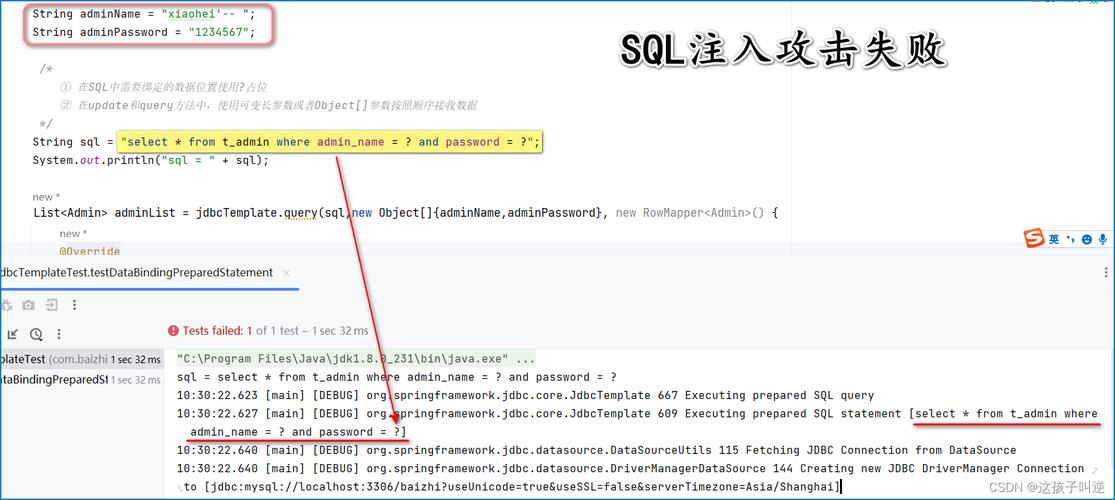Click the jdbc:mysql://localhost:3306/baizhi URL in console

point(521,487)
